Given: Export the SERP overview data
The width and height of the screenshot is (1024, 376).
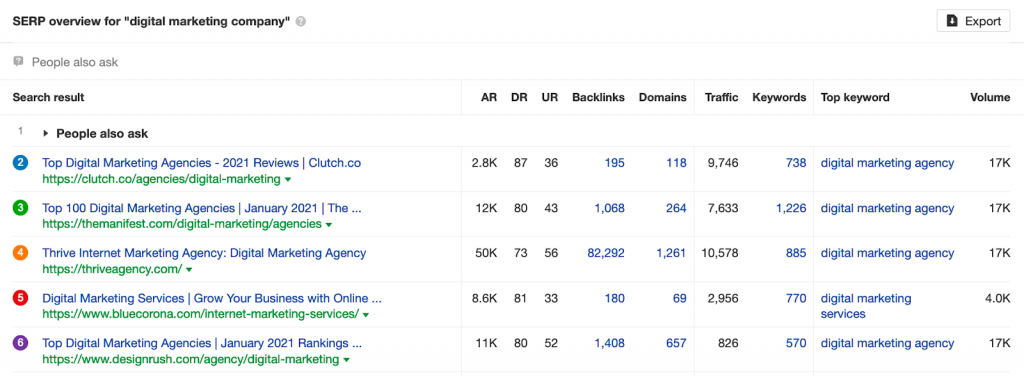Looking at the screenshot, I should click(x=973, y=21).
